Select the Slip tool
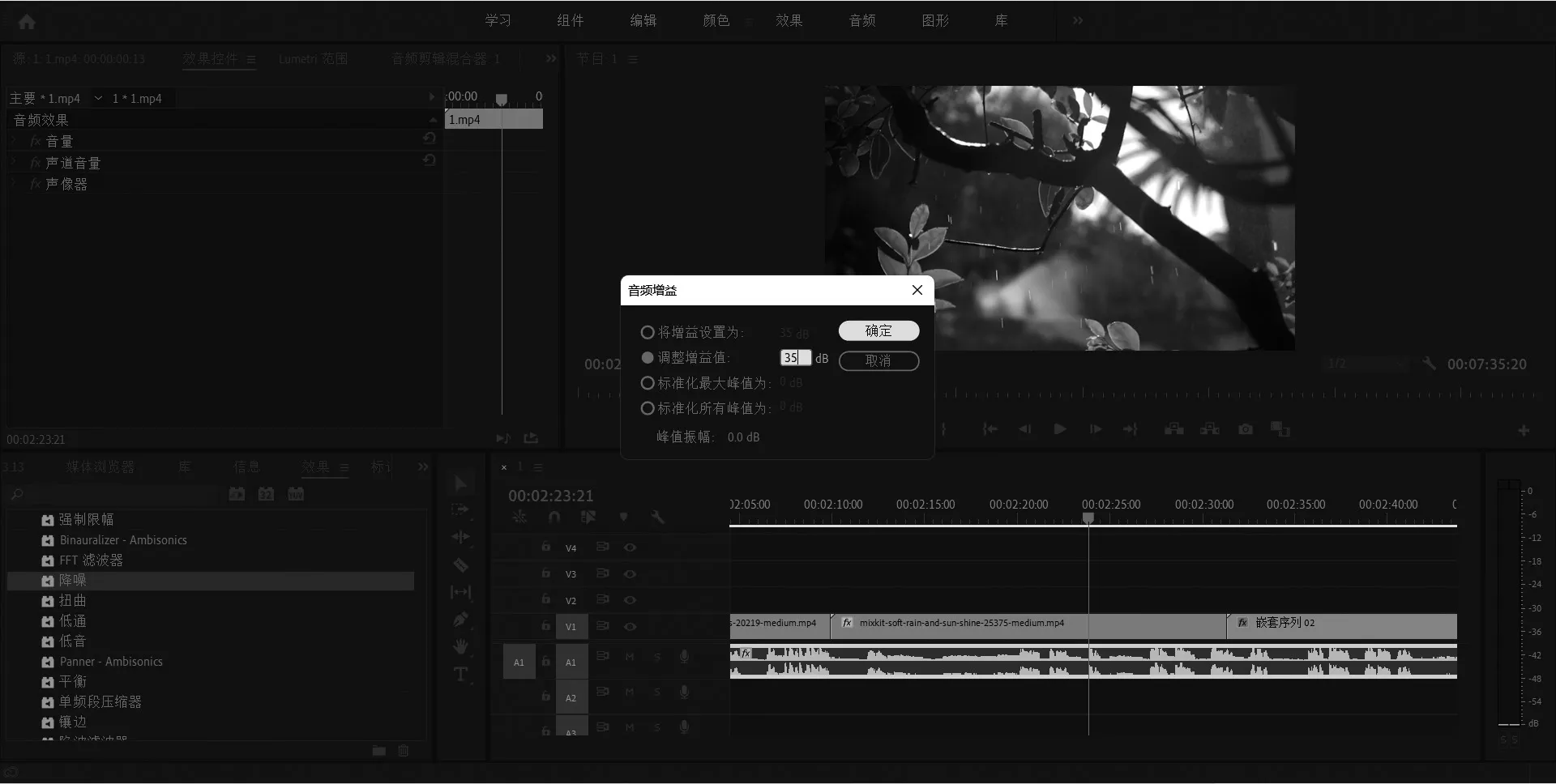The image size is (1556, 784). point(460,592)
